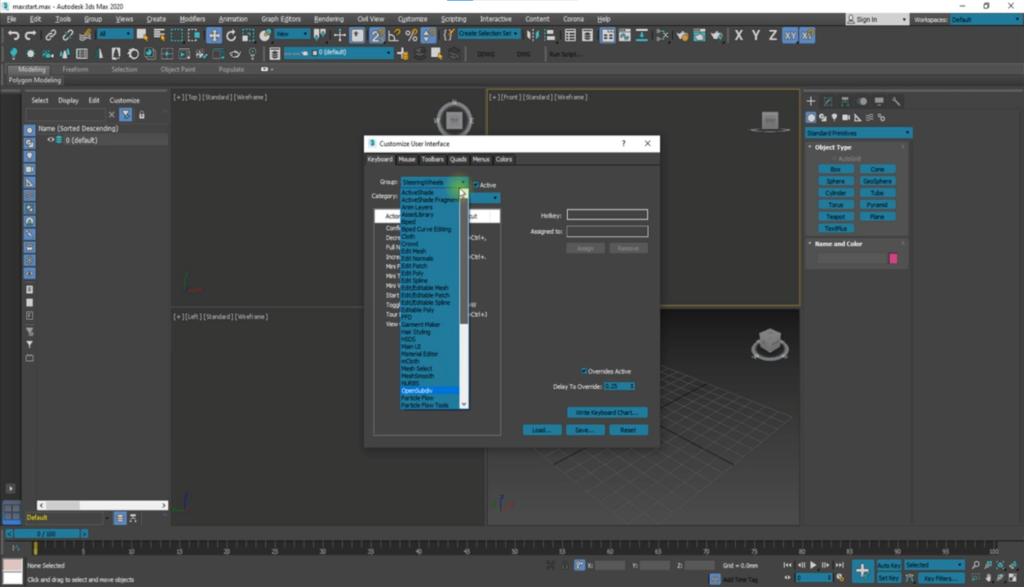Click the Redo arrow icon

30,35
